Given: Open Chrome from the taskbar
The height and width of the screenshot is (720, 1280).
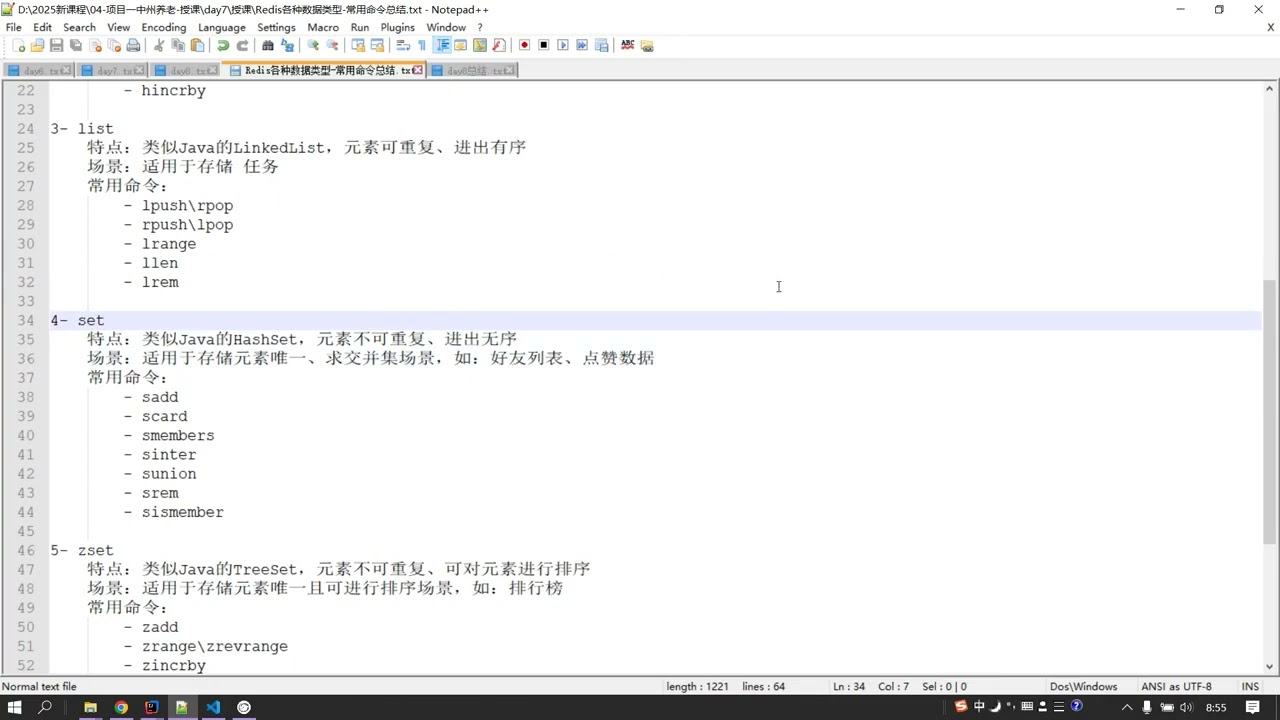Looking at the screenshot, I should [x=121, y=707].
